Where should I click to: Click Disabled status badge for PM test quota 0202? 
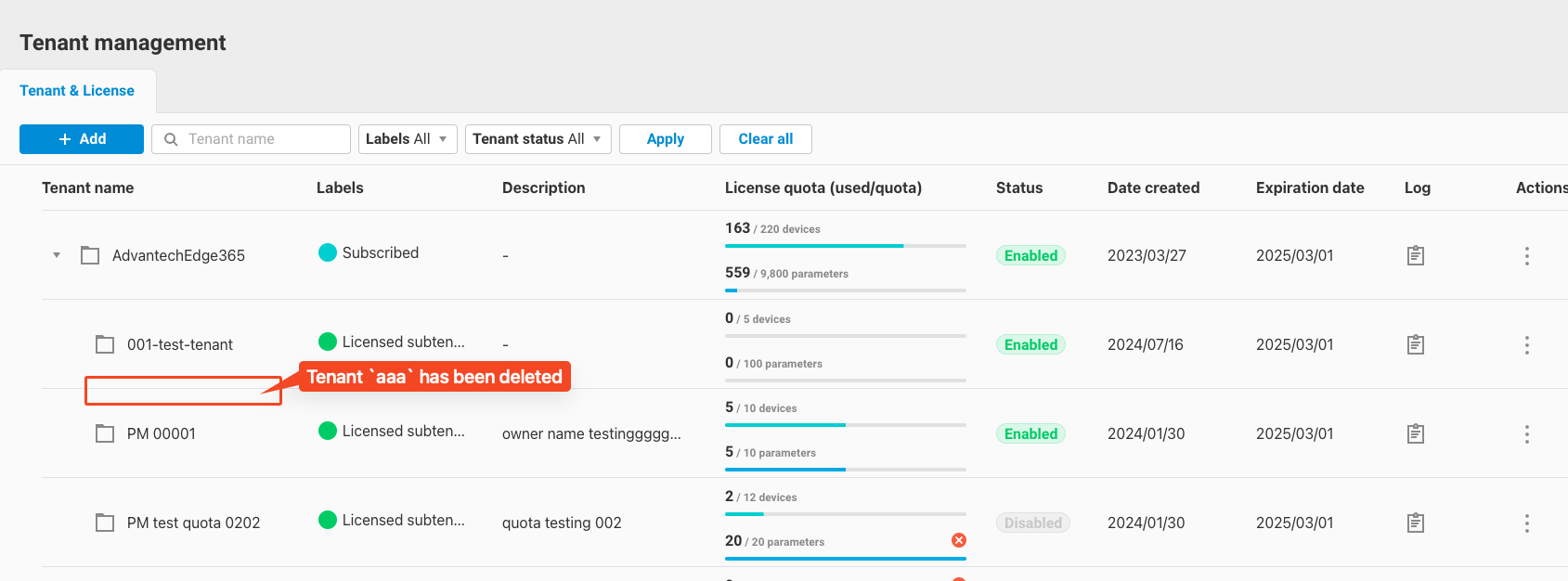click(x=1033, y=523)
